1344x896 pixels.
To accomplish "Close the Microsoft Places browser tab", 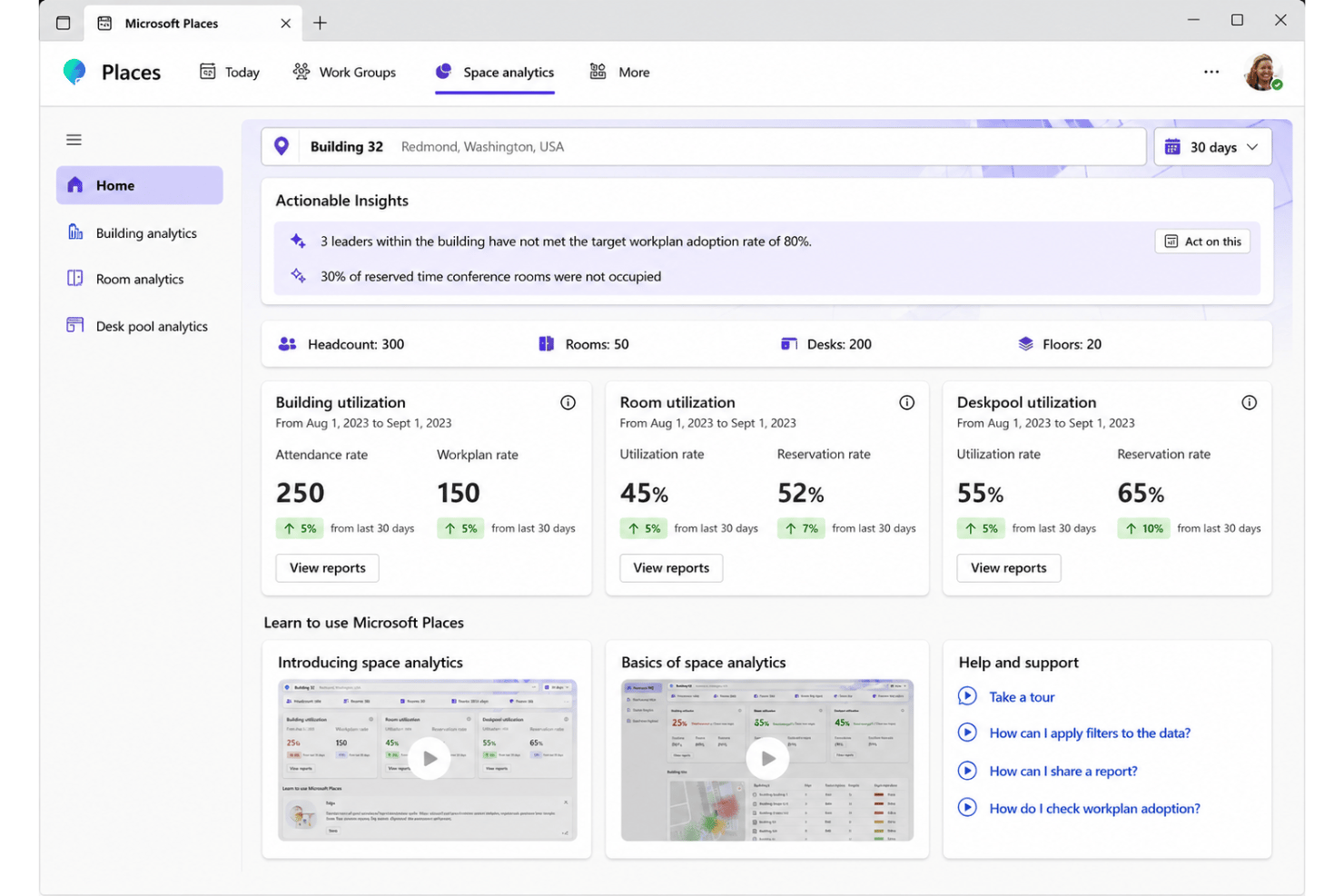I will [x=286, y=24].
